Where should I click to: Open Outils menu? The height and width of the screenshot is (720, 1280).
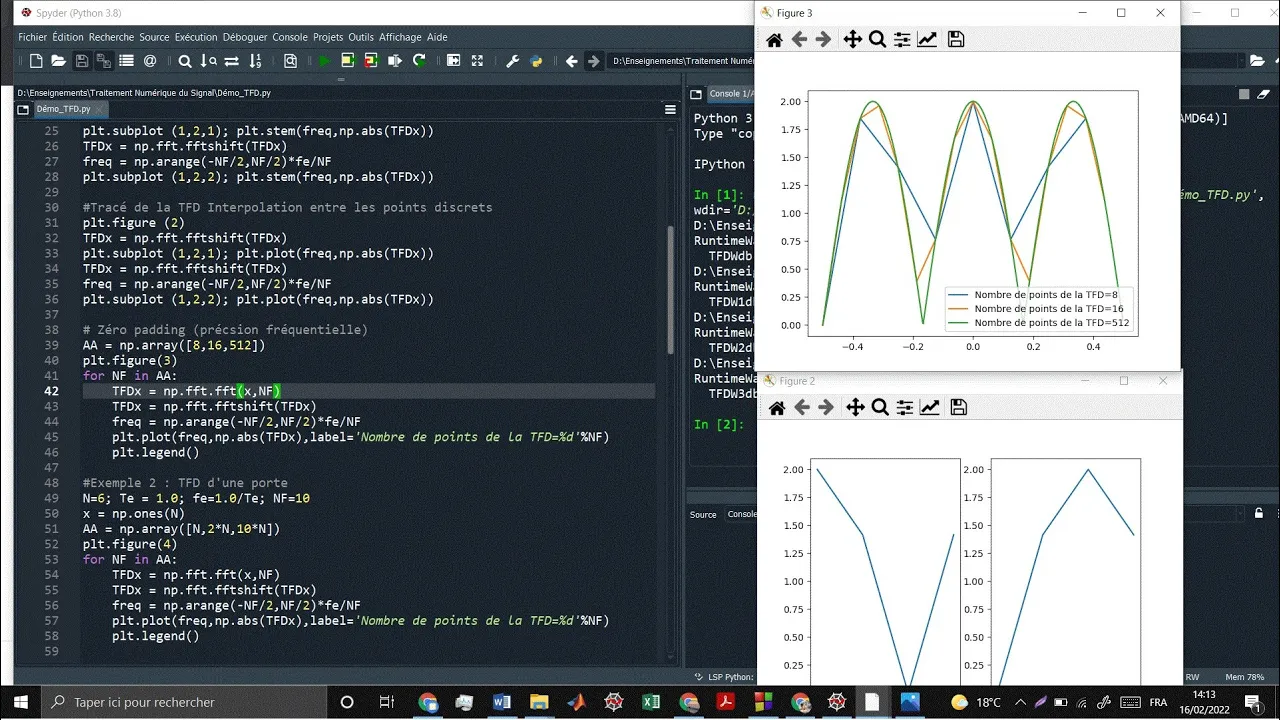coord(361,37)
